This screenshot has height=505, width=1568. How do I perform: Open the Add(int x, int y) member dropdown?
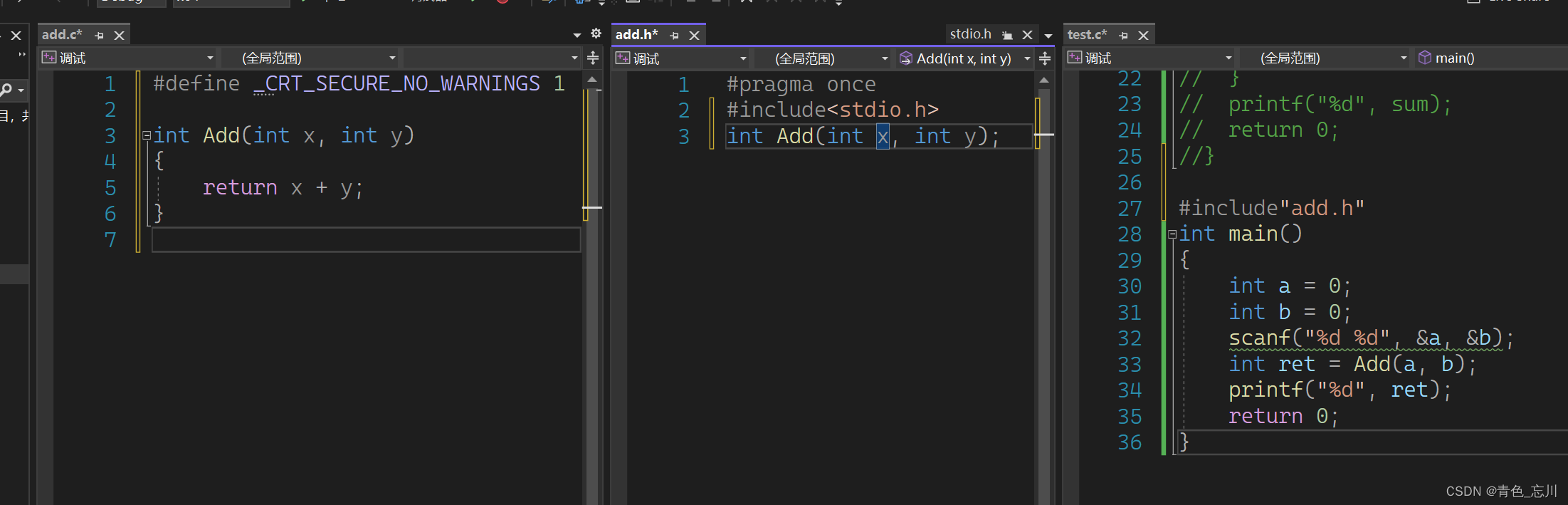coord(965,58)
